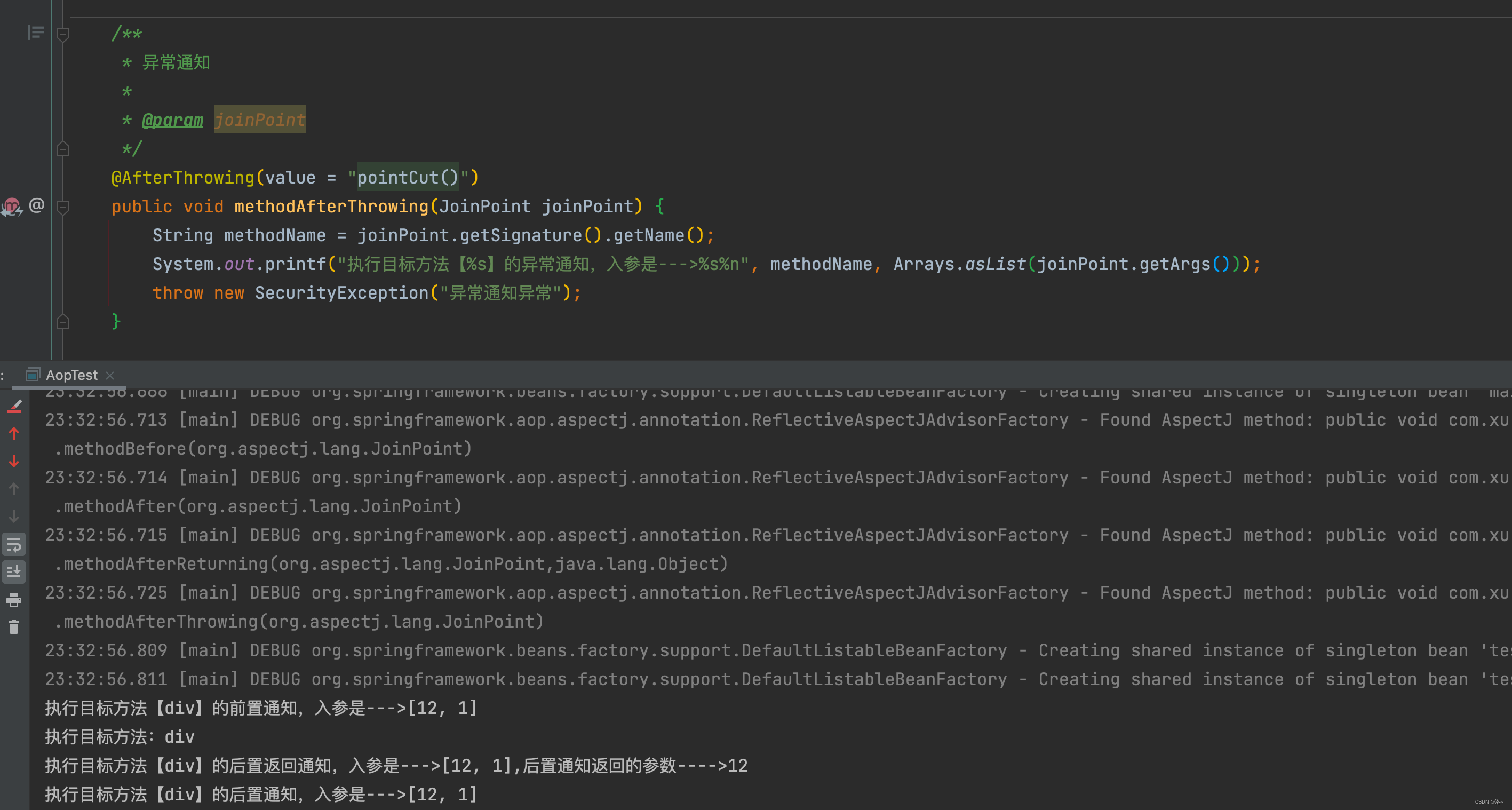Toggle Soft-Wrap in the console
The height and width of the screenshot is (810, 1512).
(14, 544)
